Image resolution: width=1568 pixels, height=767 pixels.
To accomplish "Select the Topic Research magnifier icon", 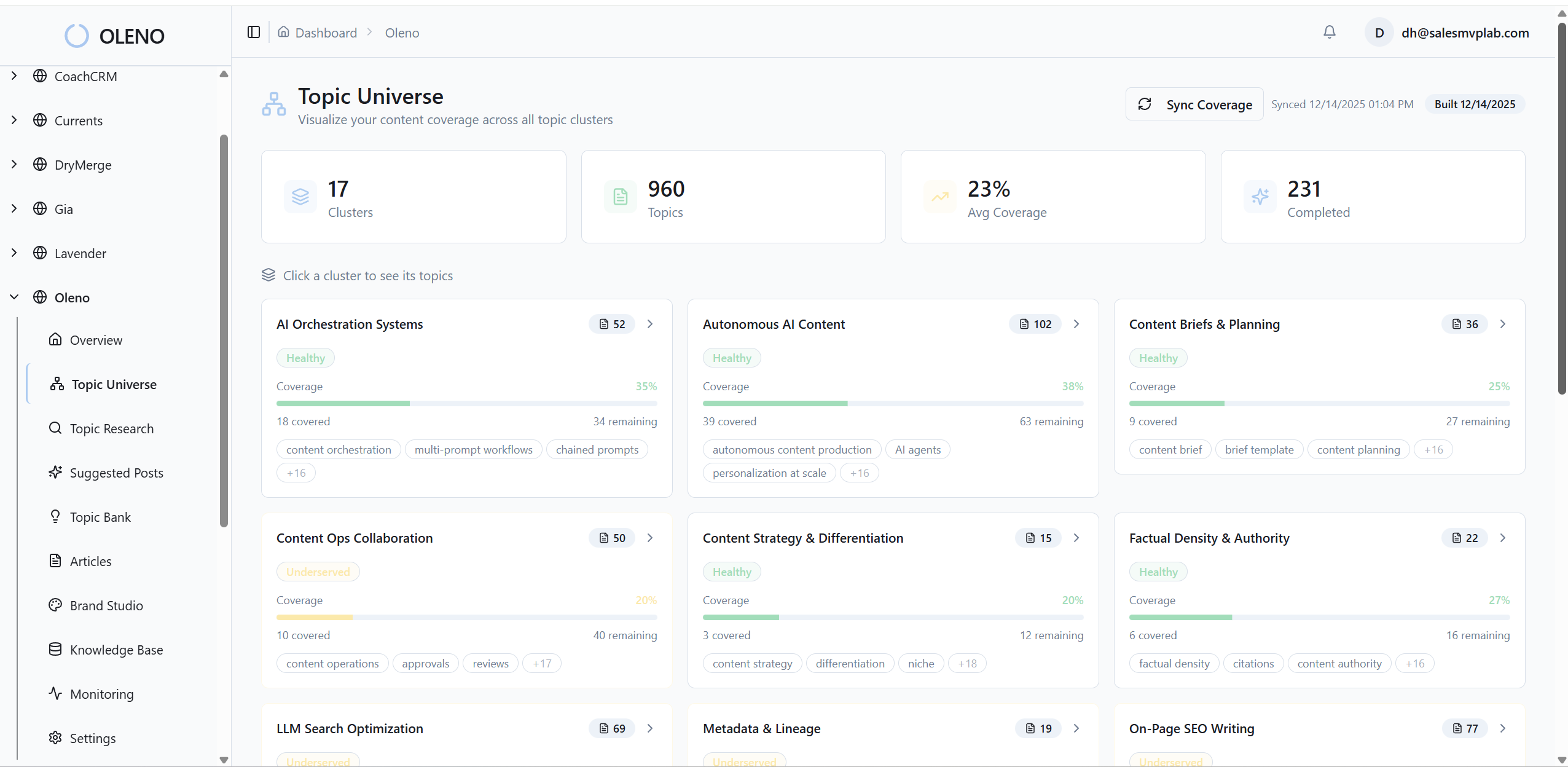I will tap(56, 428).
